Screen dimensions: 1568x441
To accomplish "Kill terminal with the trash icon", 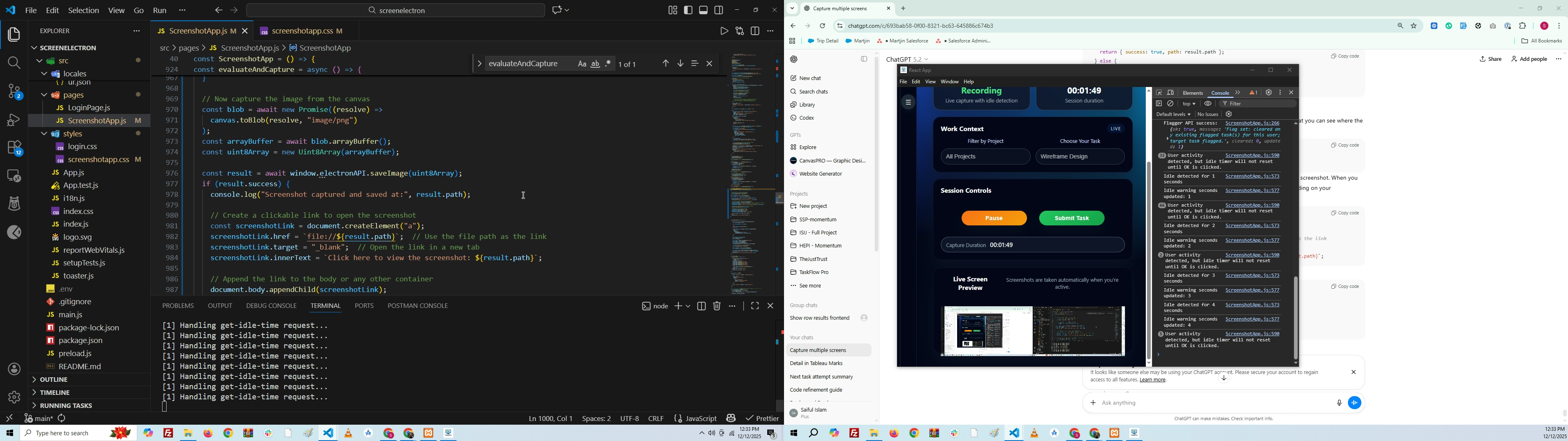I will [x=717, y=306].
